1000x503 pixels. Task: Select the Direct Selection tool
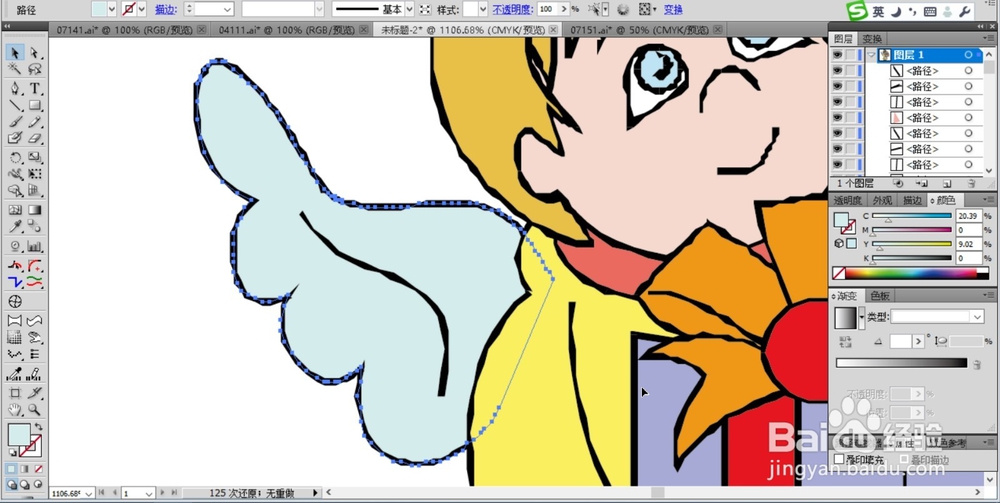click(x=34, y=52)
